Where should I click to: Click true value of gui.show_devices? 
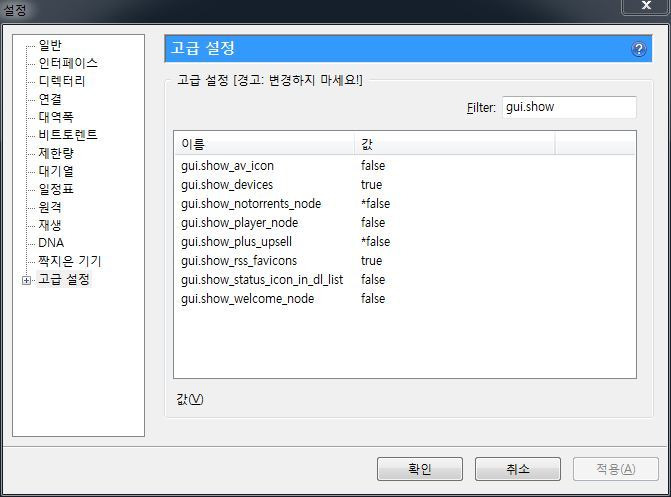coord(371,185)
